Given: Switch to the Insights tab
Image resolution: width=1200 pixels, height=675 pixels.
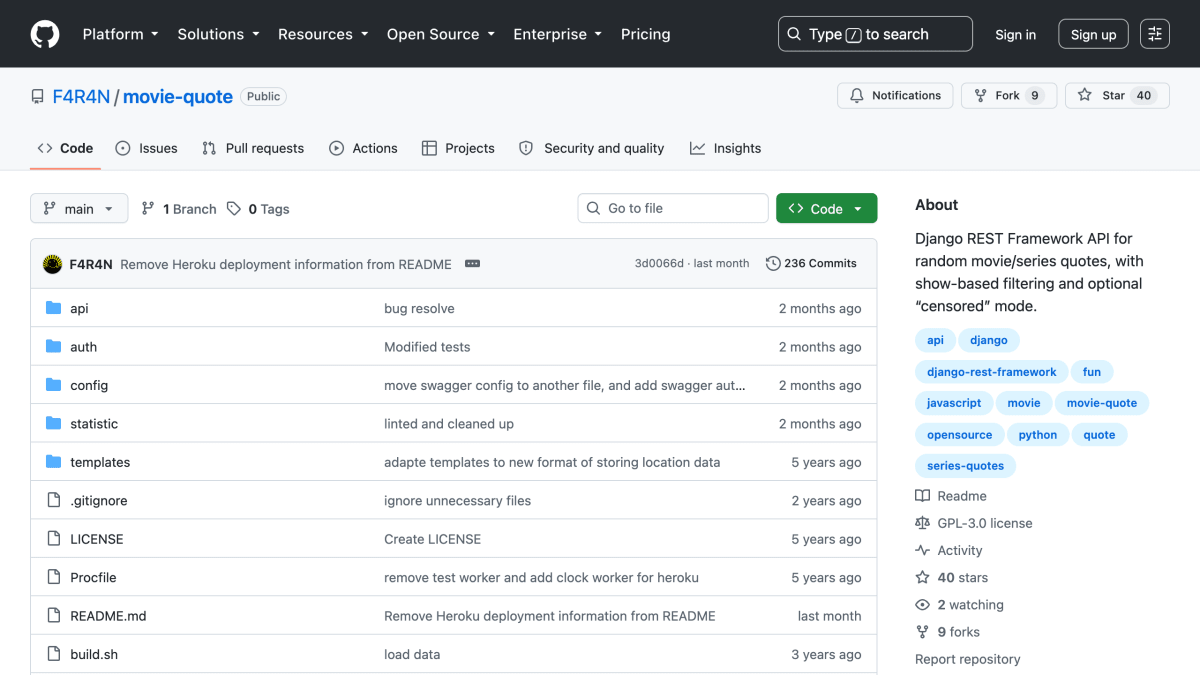Looking at the screenshot, I should [x=726, y=148].
